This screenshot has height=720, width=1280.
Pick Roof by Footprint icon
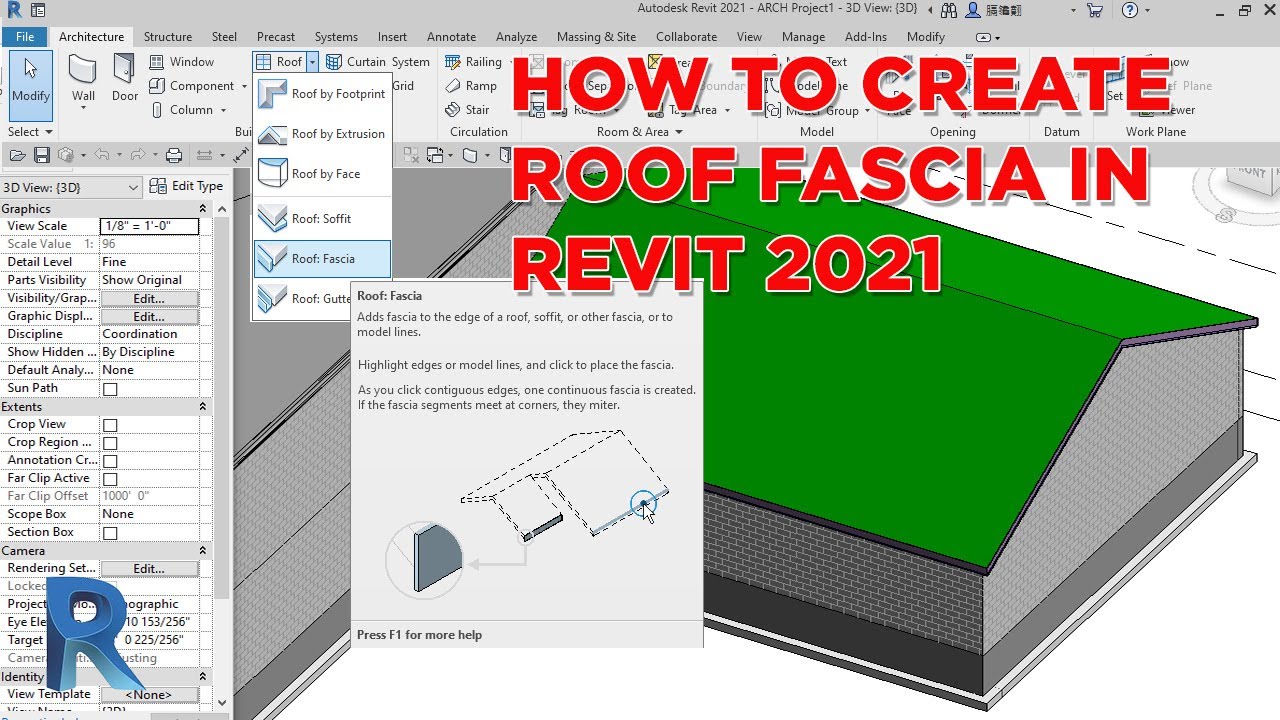(x=272, y=94)
